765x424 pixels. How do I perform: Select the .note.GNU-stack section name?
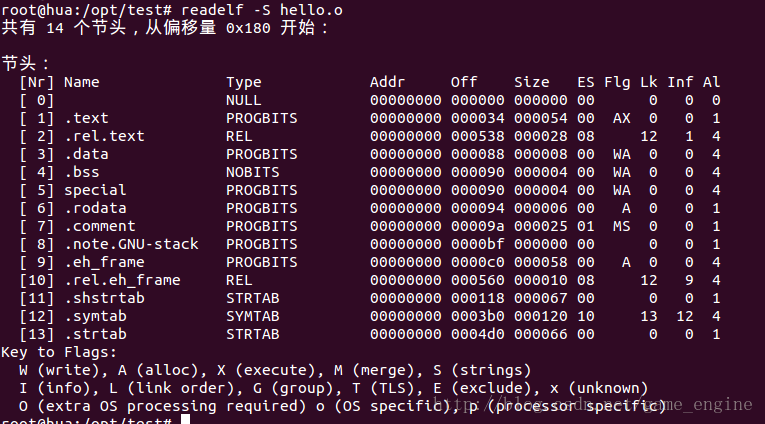pos(131,244)
